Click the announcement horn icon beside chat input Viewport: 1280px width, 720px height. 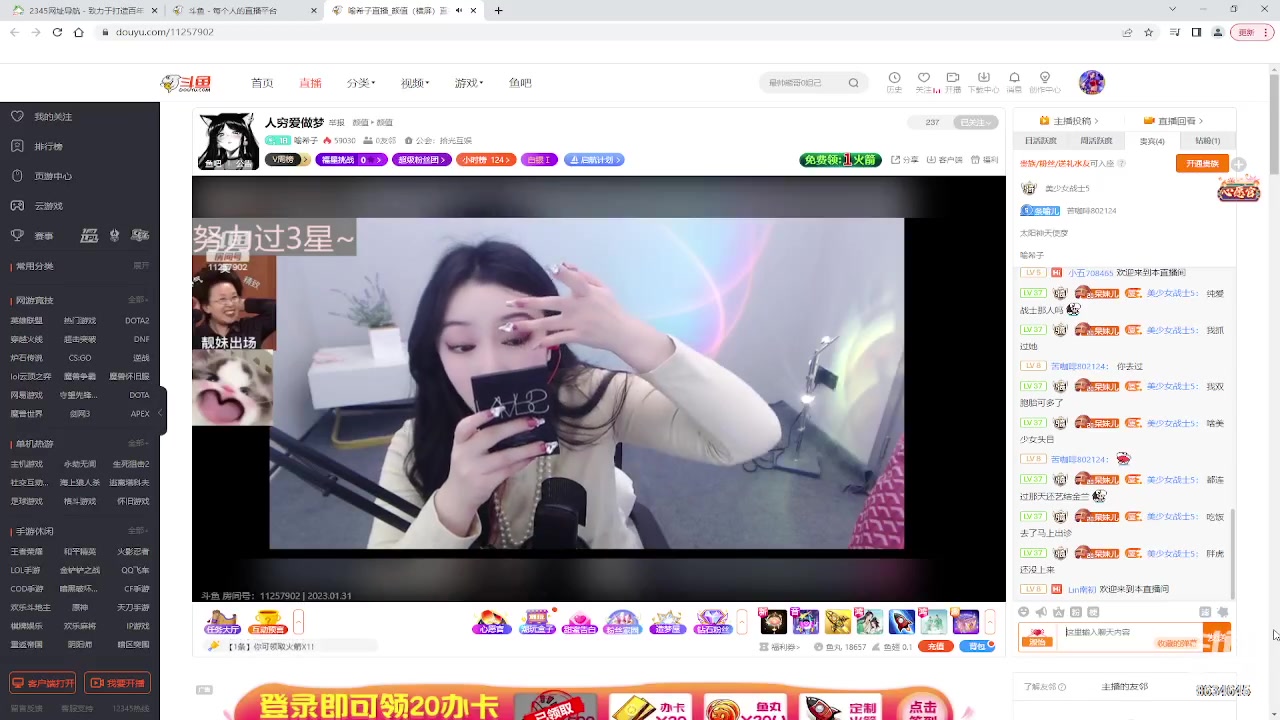point(1040,612)
